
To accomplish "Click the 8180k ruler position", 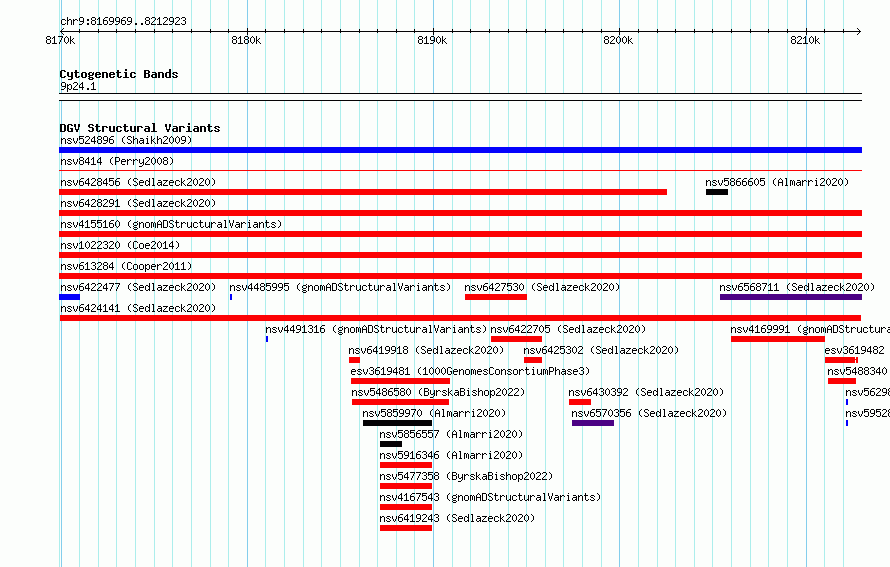I will click(x=246, y=40).
